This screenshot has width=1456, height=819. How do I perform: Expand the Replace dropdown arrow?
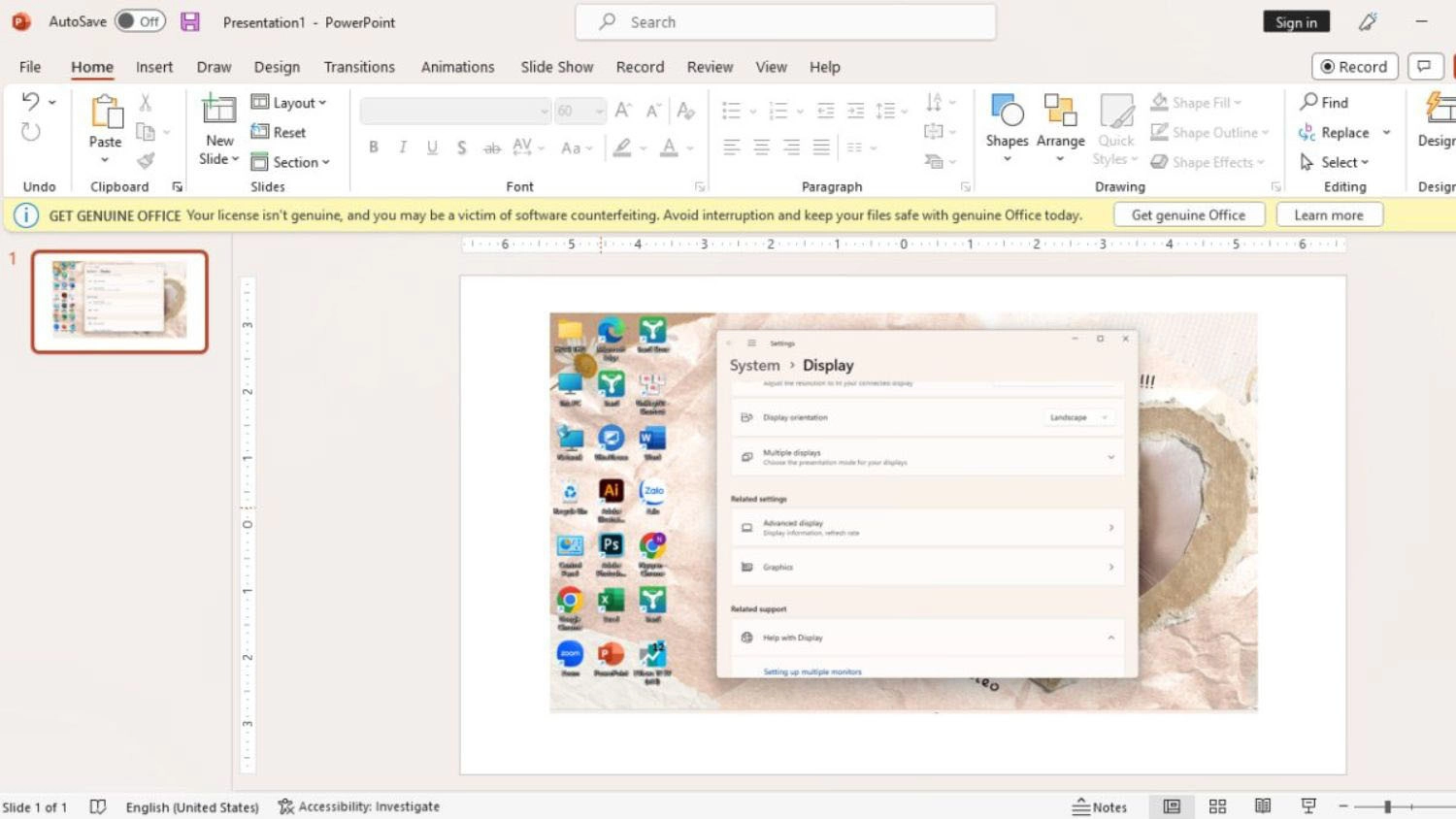point(1386,132)
